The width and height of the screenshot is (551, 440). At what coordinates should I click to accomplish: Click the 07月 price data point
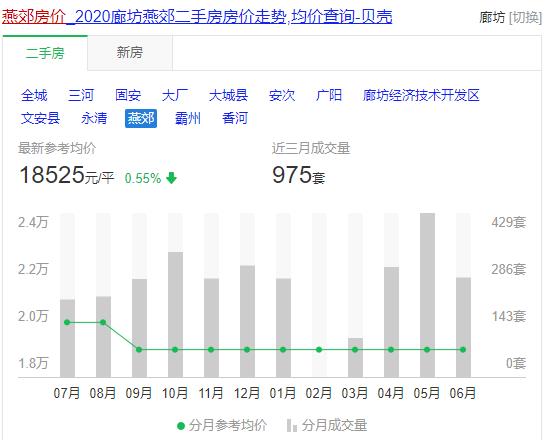67,322
